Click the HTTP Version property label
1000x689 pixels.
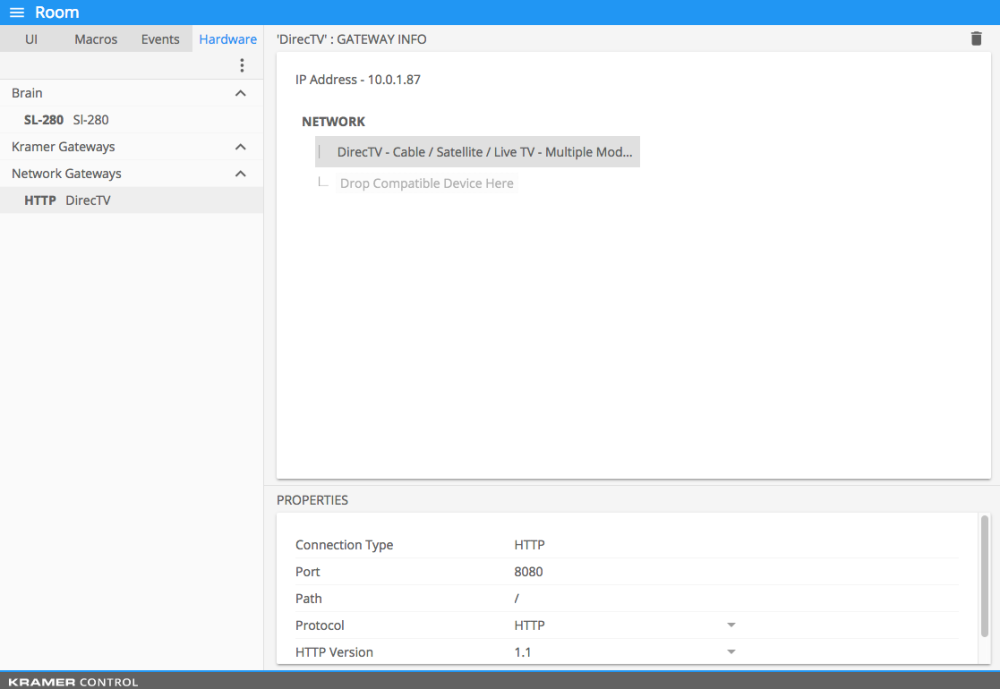coord(334,652)
